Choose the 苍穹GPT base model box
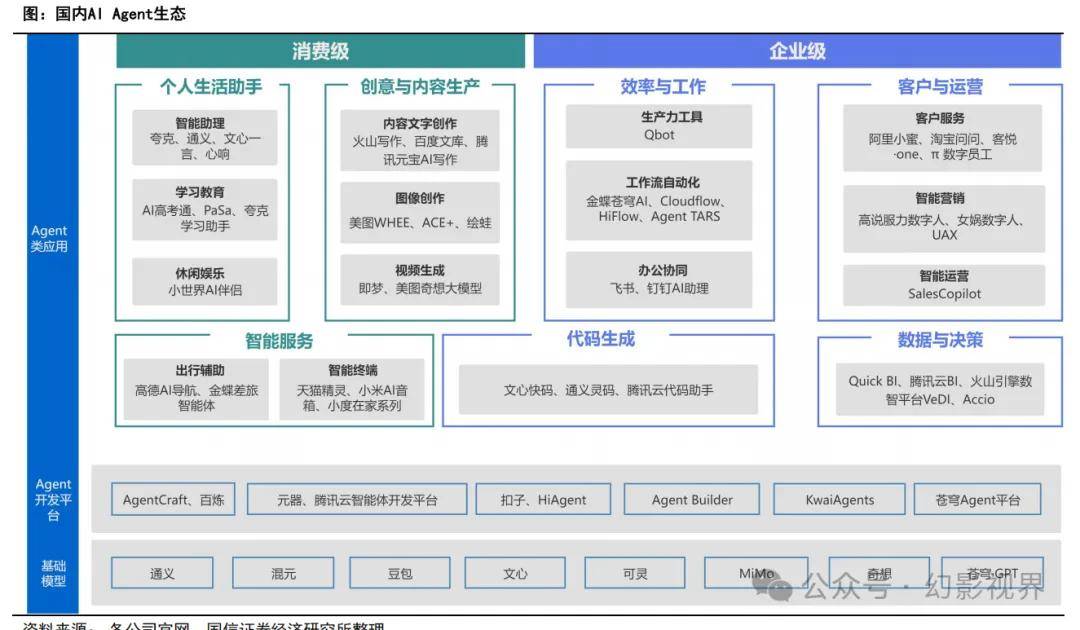 [x=992, y=573]
